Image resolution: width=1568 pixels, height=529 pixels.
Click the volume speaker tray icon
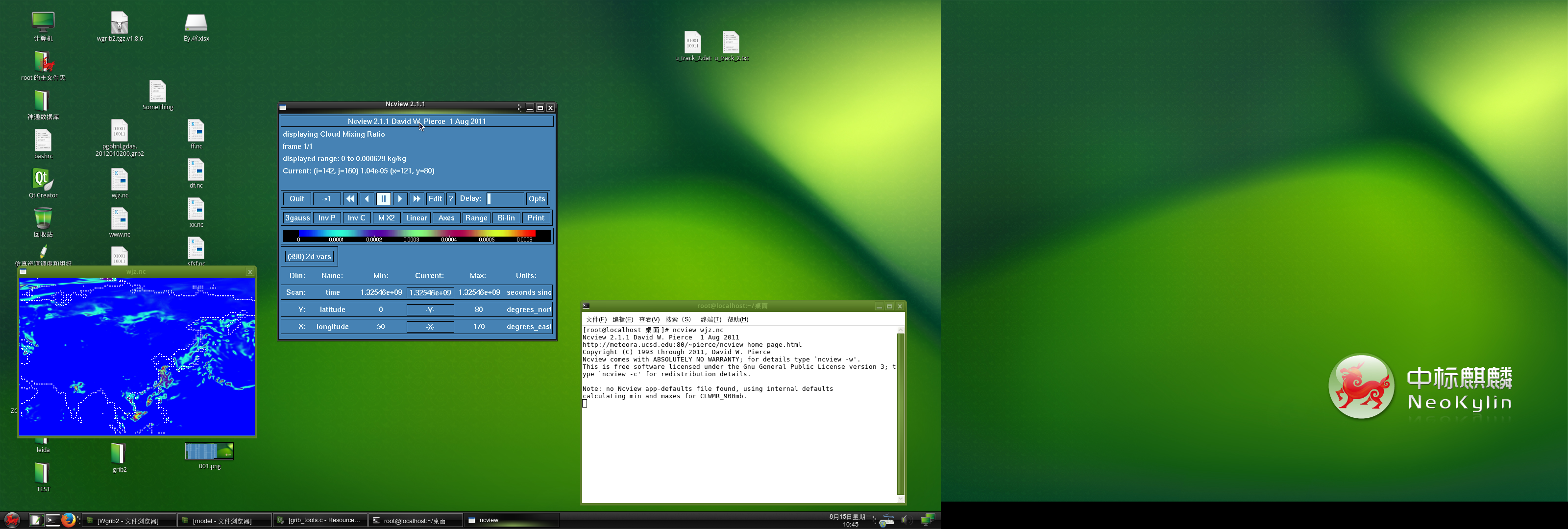coord(906,520)
